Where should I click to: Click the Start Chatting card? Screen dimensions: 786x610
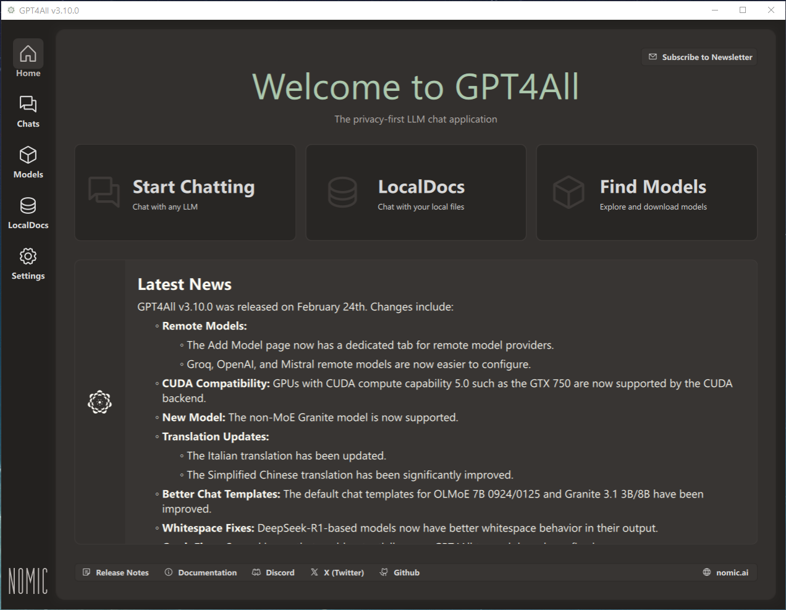[185, 193]
